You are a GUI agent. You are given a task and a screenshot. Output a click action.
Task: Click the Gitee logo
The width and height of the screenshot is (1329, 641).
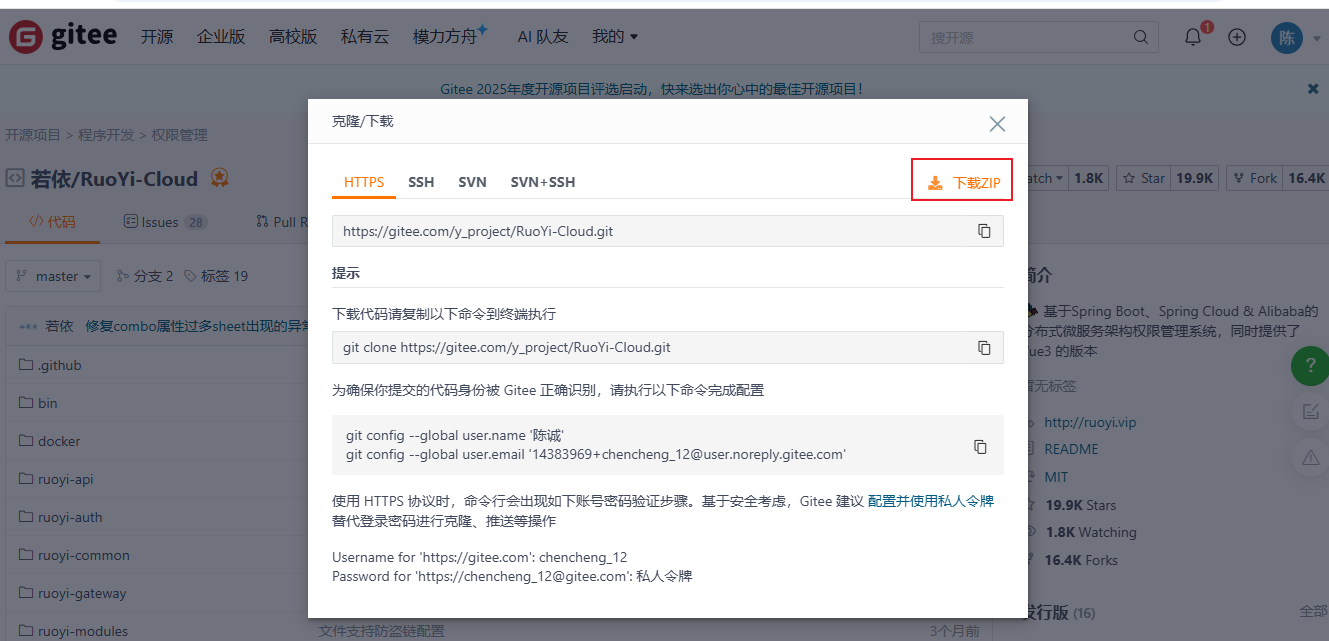tap(63, 36)
